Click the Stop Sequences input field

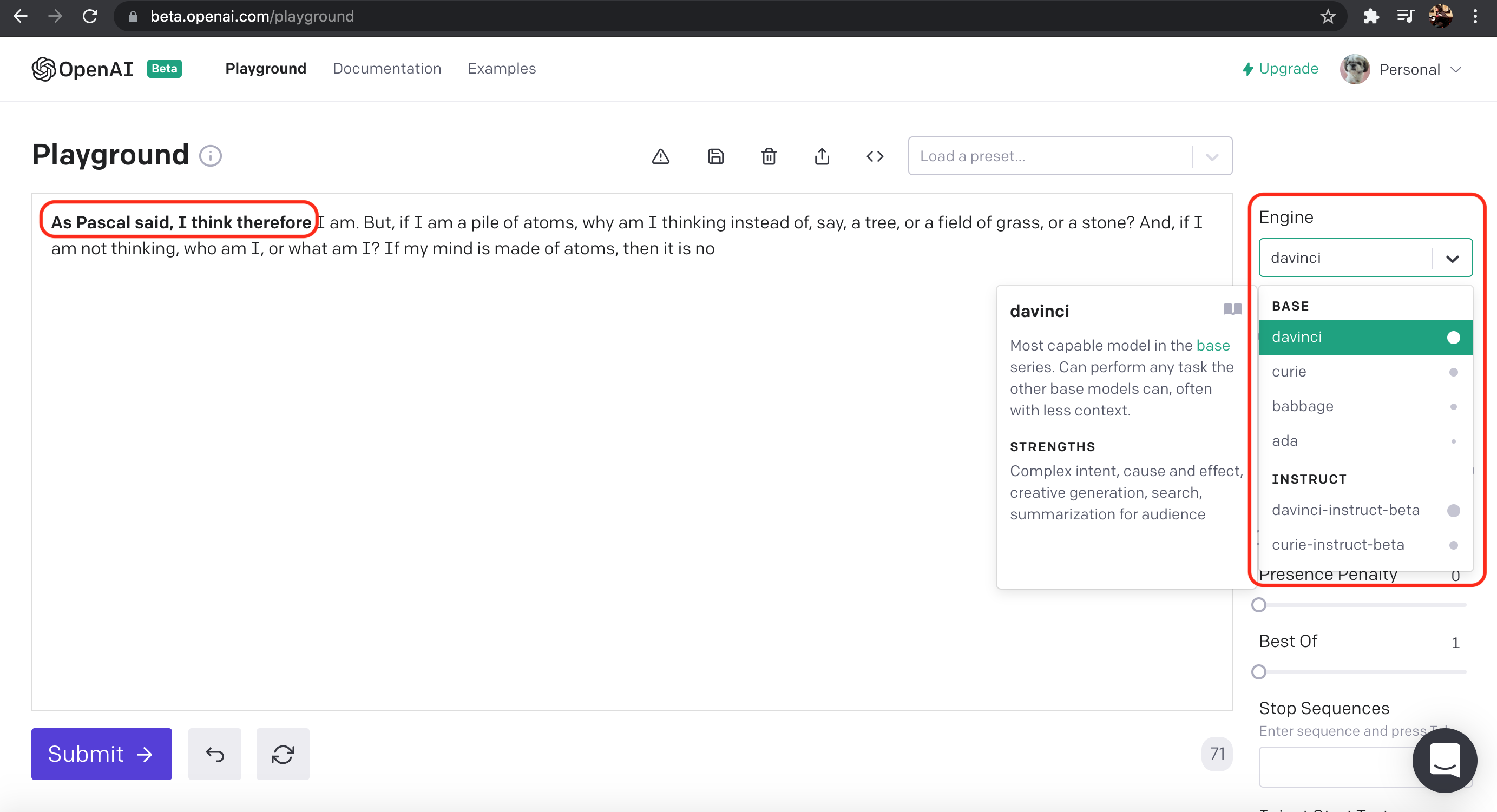[1365, 767]
